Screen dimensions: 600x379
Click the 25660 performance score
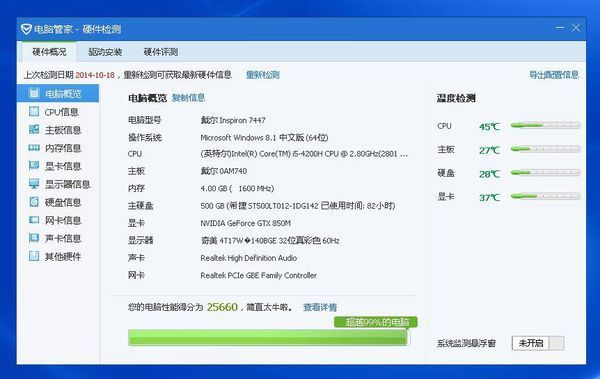(222, 307)
